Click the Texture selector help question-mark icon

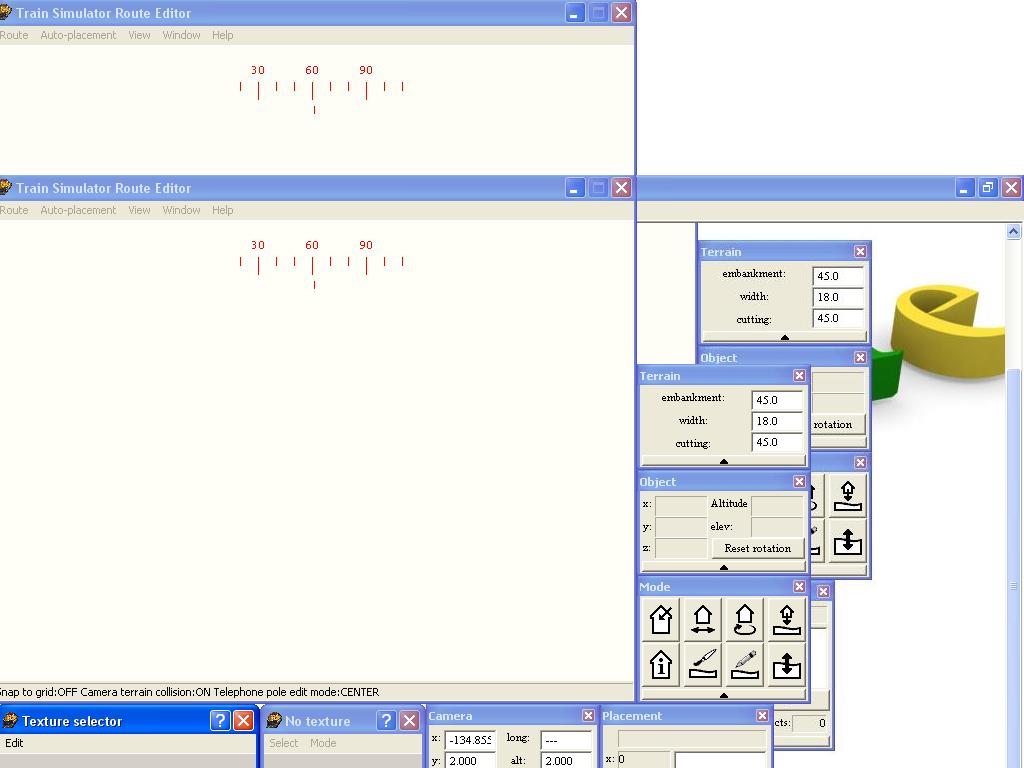click(x=220, y=721)
